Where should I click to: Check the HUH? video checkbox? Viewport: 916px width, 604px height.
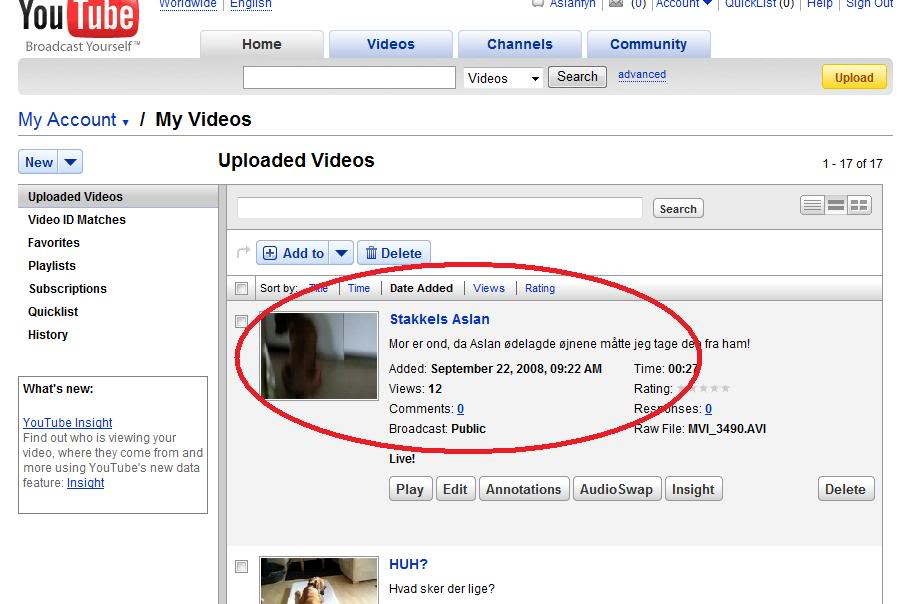point(241,566)
